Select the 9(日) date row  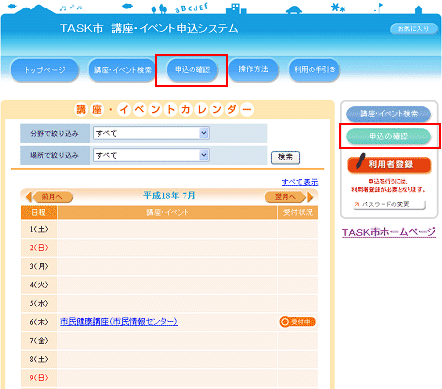(x=169, y=378)
